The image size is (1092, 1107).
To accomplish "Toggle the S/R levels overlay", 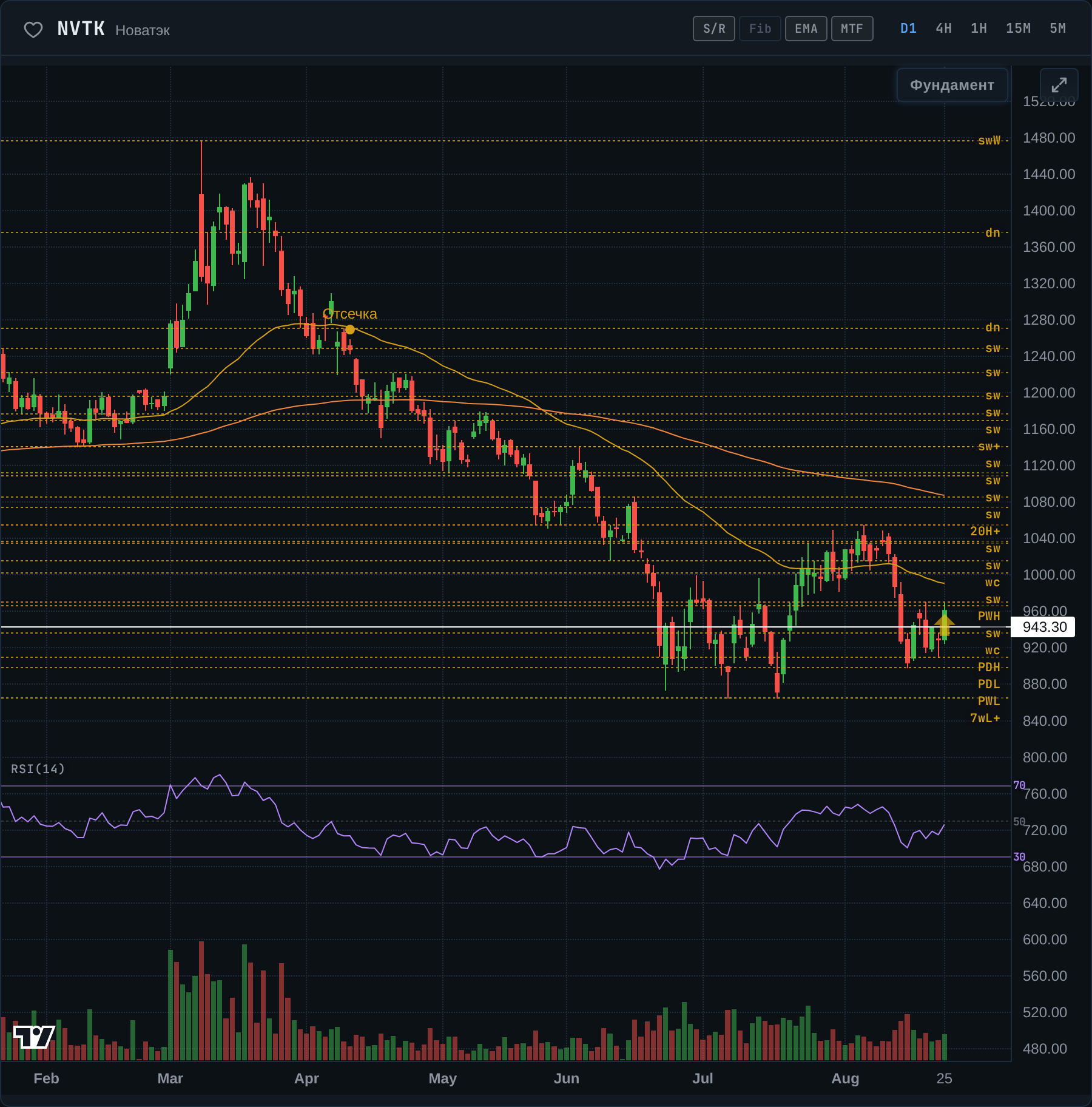I will (714, 29).
